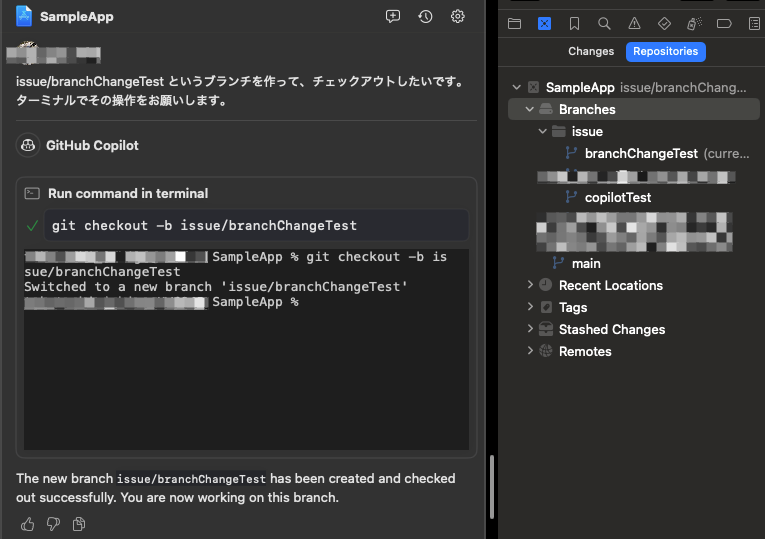Click the 'Run command in terminal' heading
765x539 pixels.
click(128, 194)
